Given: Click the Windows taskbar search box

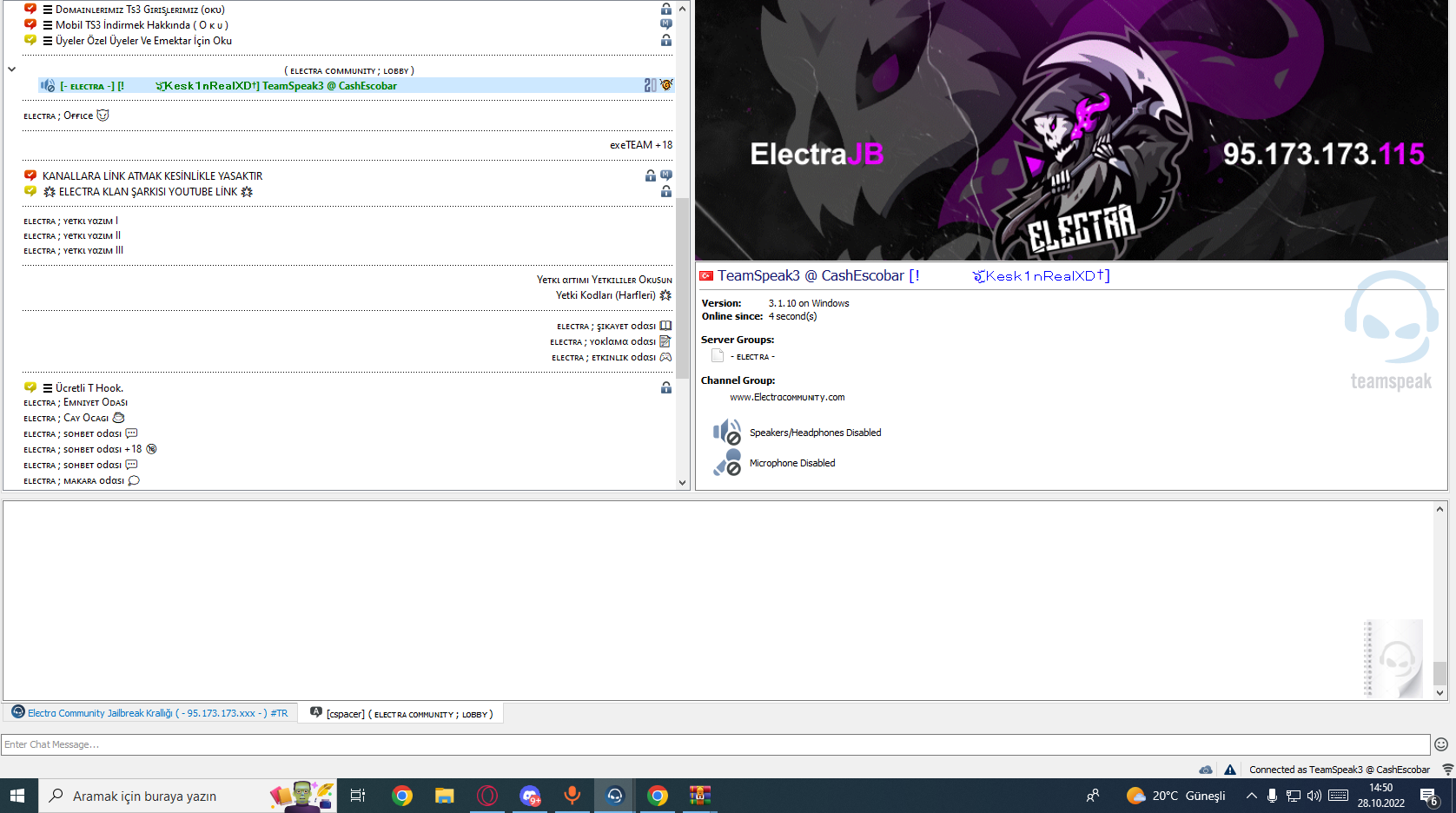Looking at the screenshot, I should (188, 796).
